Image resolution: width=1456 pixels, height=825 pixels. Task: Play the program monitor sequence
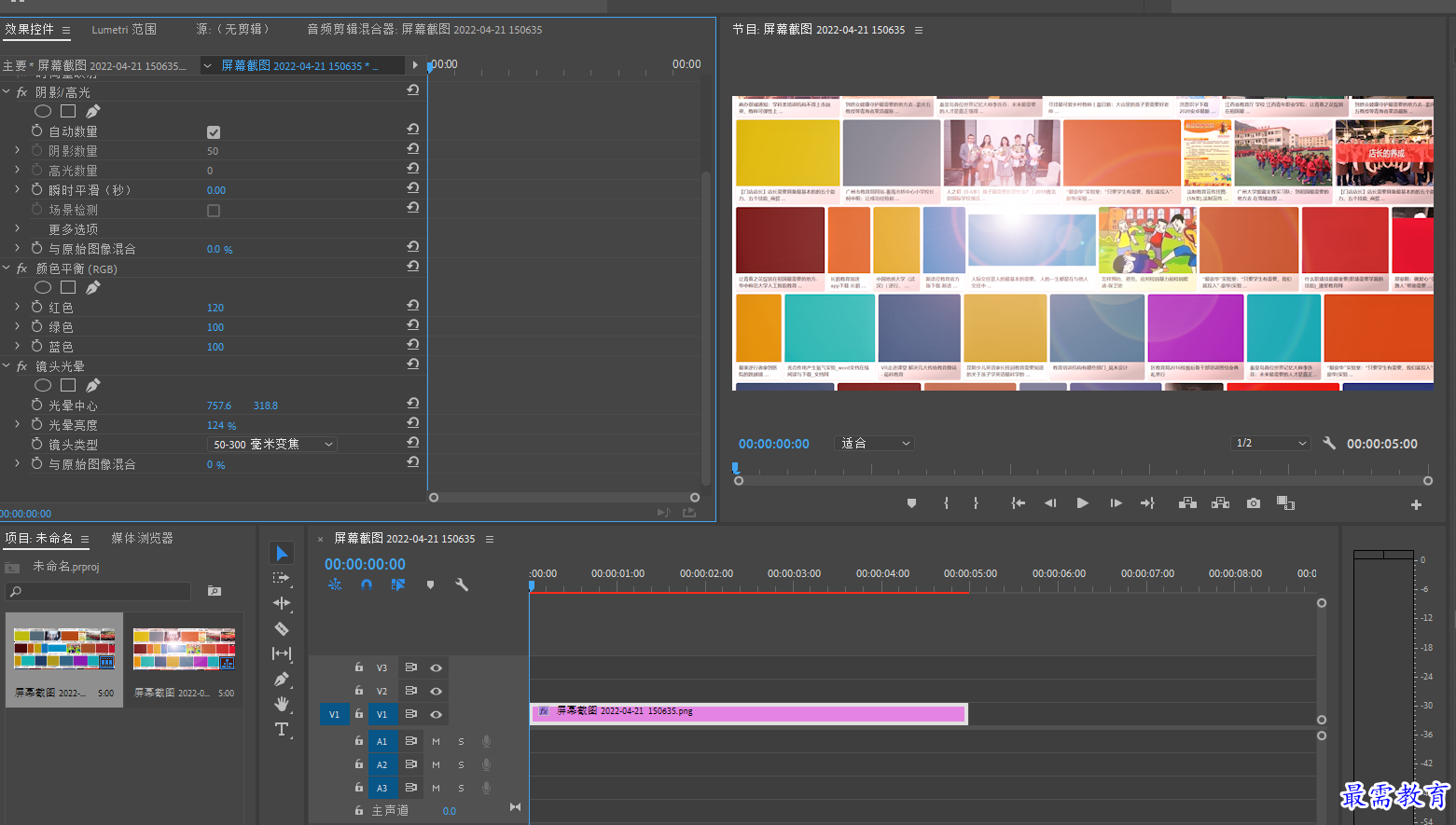[x=1082, y=503]
